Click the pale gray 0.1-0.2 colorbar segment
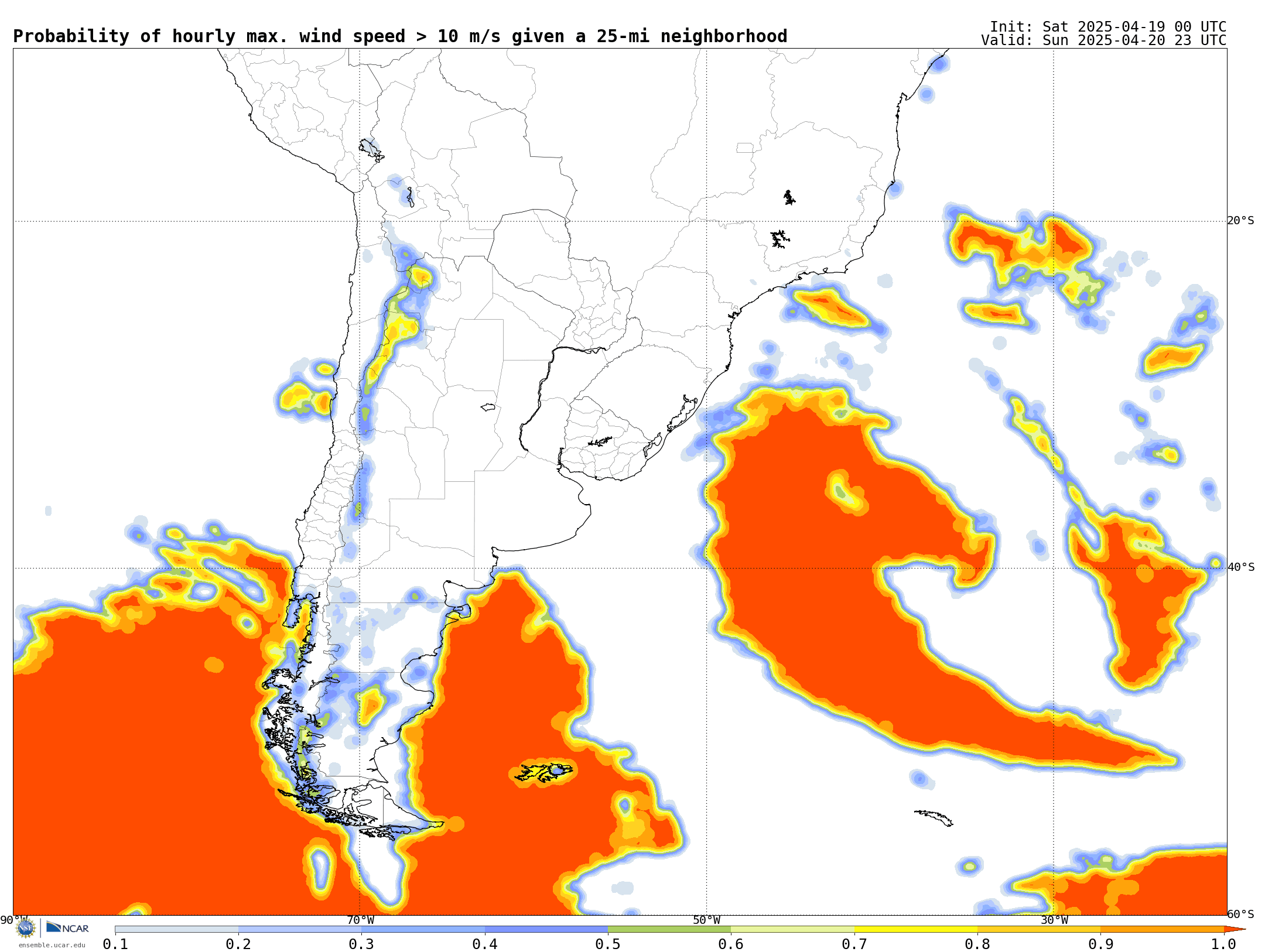This screenshot has width=1265, height=952. (177, 929)
